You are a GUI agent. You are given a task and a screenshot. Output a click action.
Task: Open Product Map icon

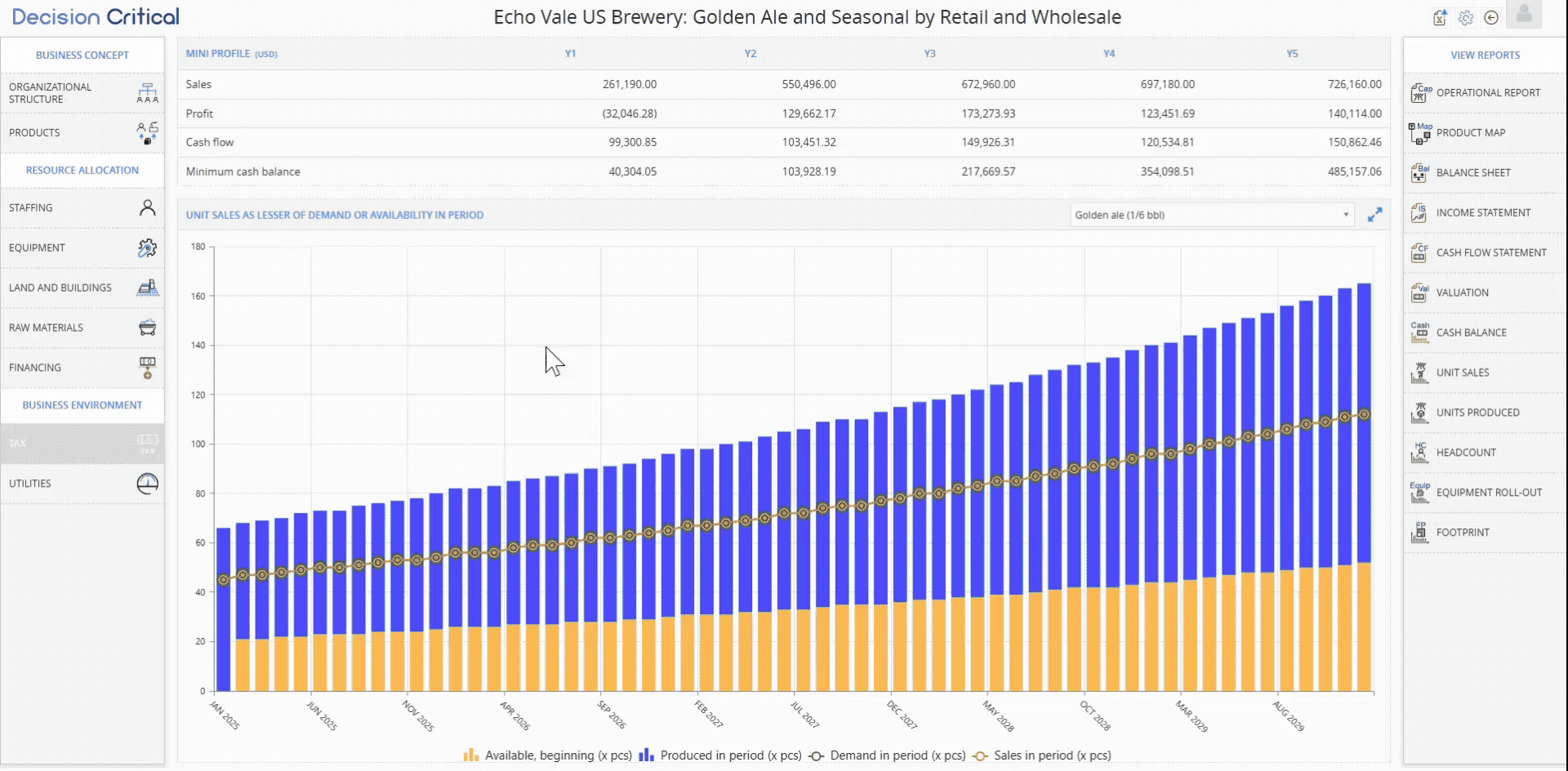[x=1421, y=133]
